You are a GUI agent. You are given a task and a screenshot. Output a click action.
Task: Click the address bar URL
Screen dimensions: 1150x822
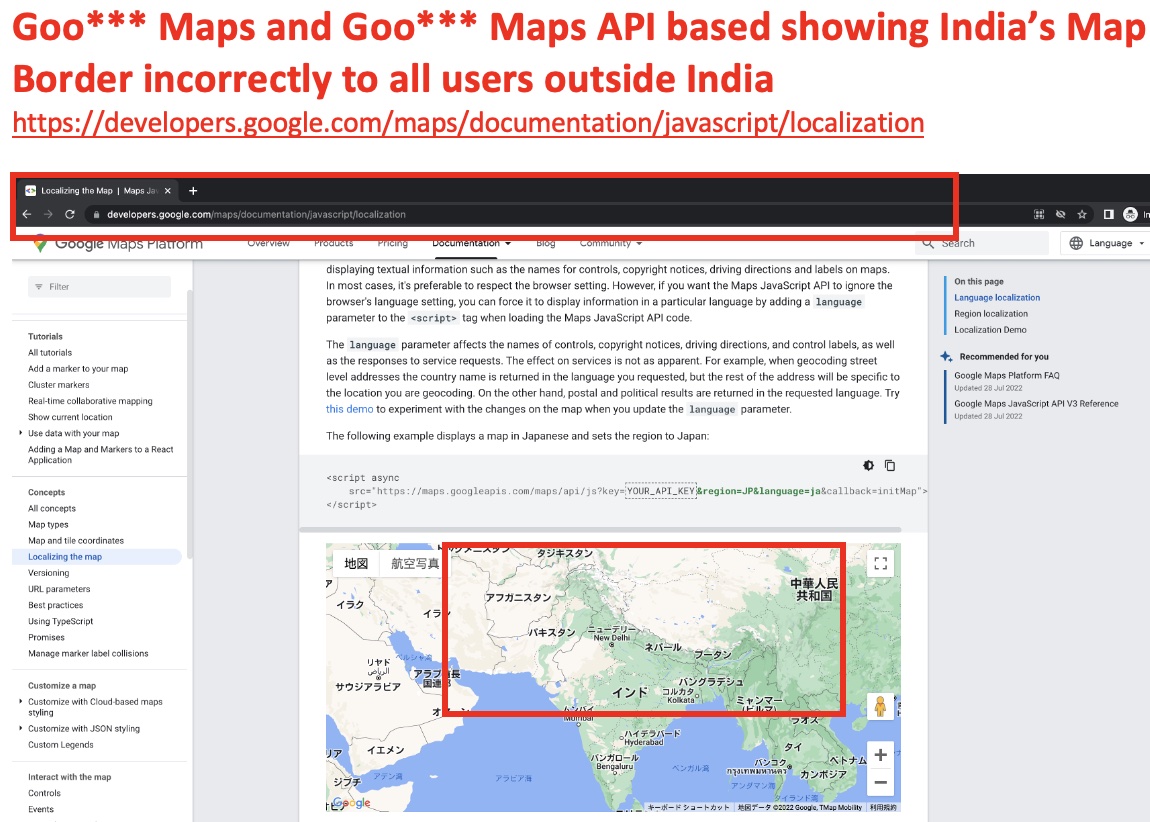(x=256, y=215)
